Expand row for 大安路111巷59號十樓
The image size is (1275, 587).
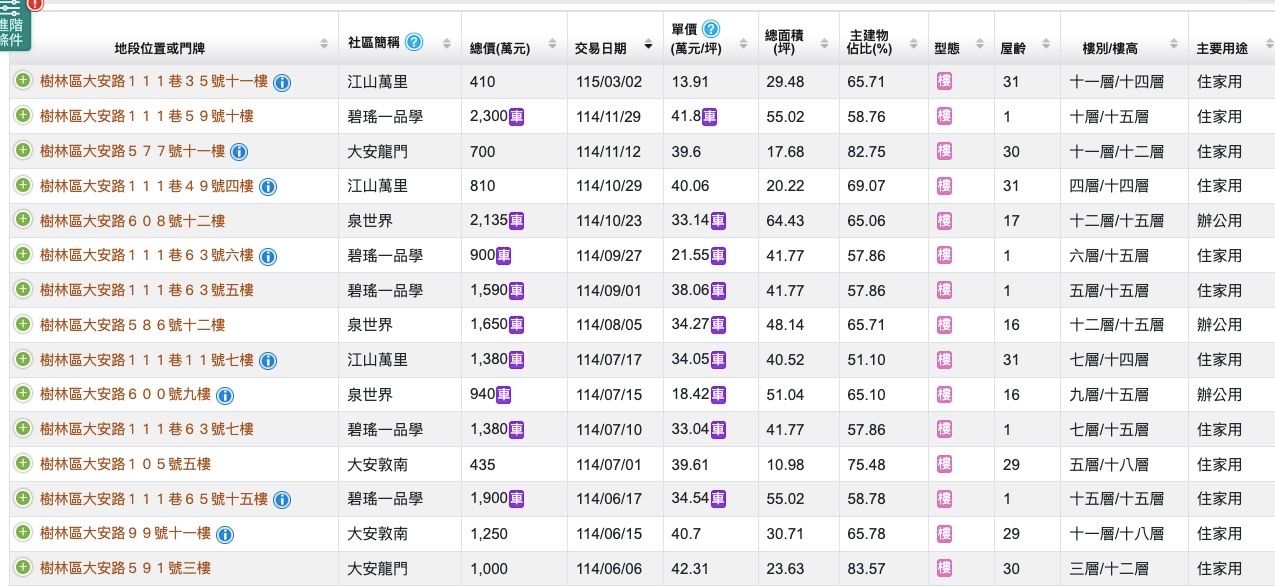(x=23, y=116)
